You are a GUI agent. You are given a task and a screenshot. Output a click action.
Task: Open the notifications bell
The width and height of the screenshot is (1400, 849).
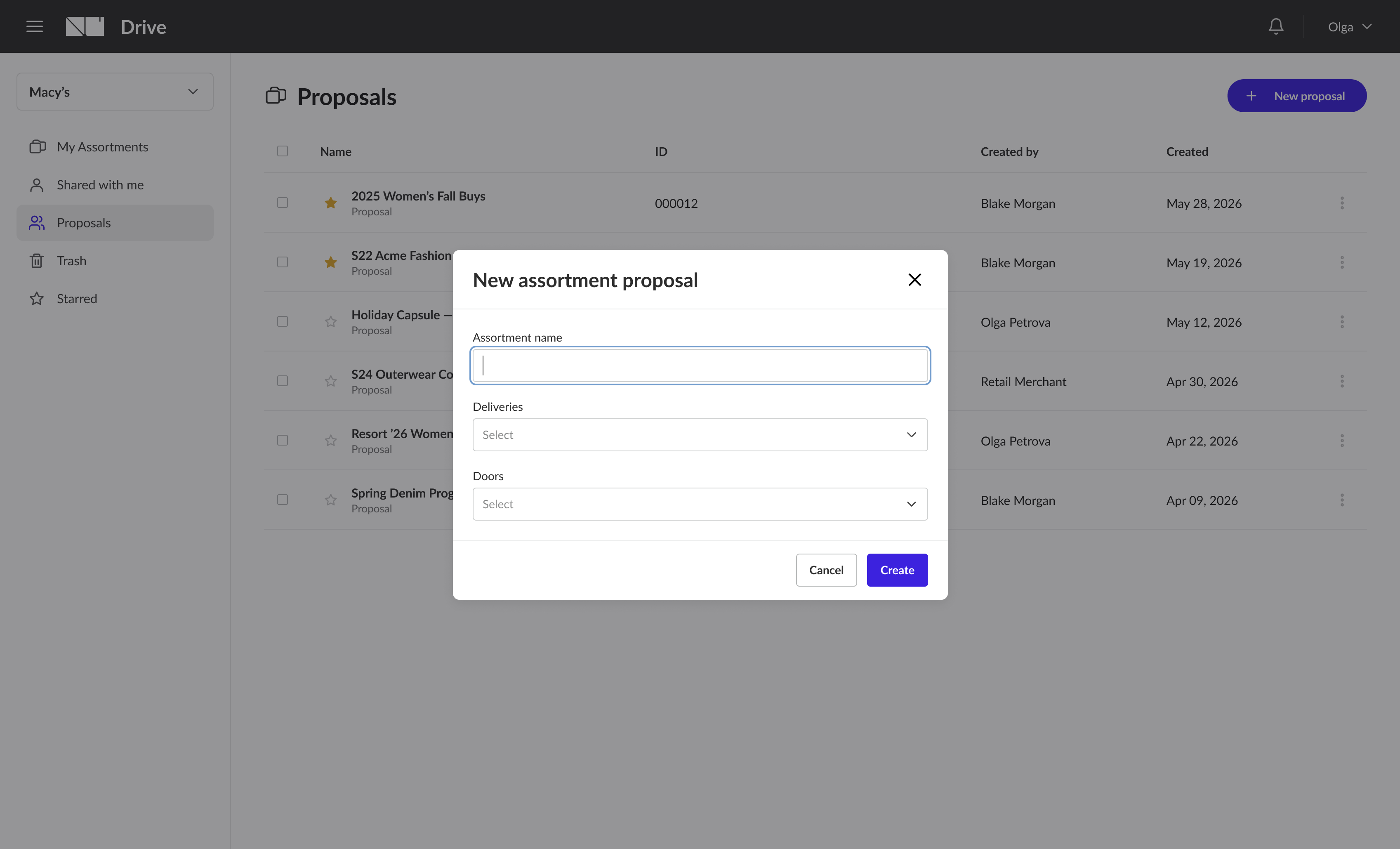pos(1275,26)
